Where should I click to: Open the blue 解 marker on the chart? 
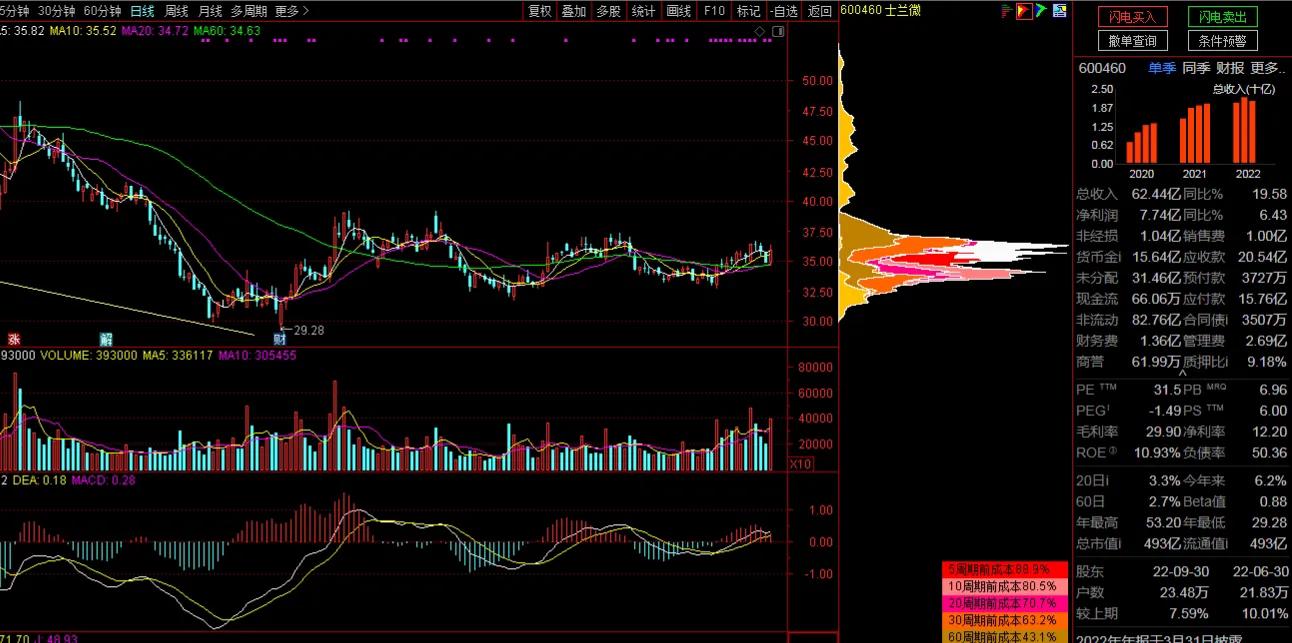coord(106,340)
